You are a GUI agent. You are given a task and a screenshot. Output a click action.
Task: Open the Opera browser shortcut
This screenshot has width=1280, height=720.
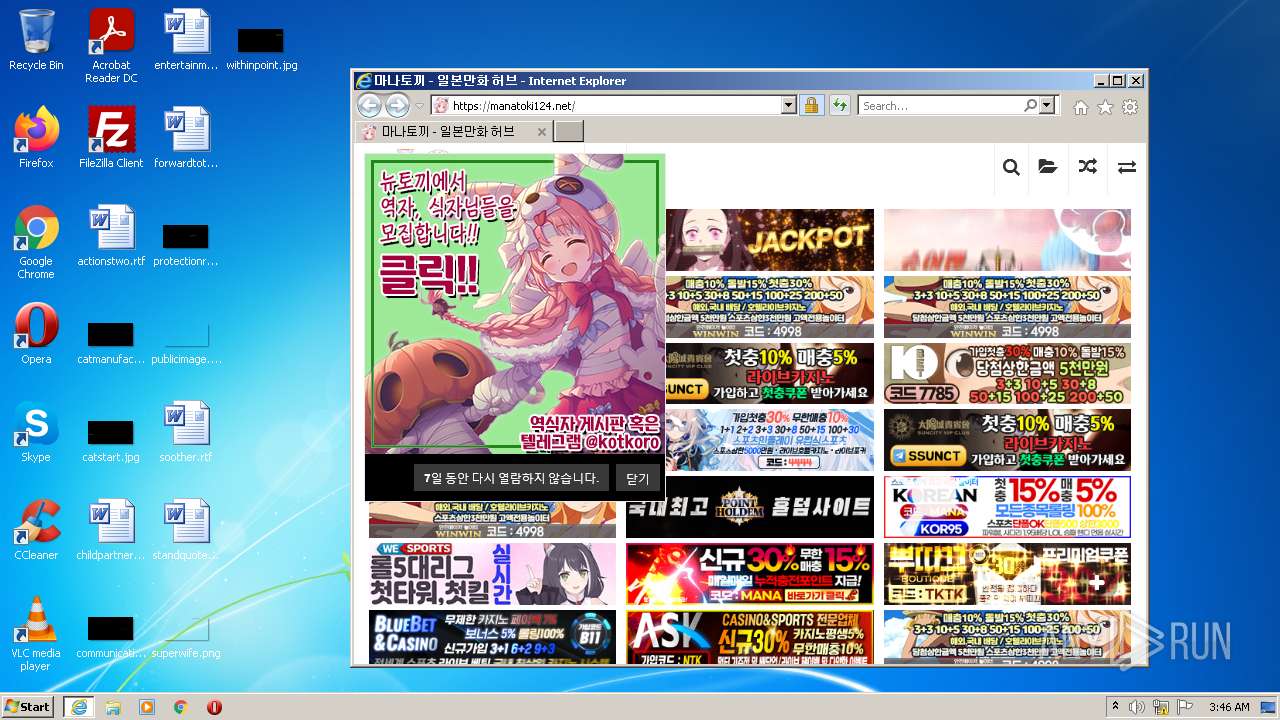[36, 334]
